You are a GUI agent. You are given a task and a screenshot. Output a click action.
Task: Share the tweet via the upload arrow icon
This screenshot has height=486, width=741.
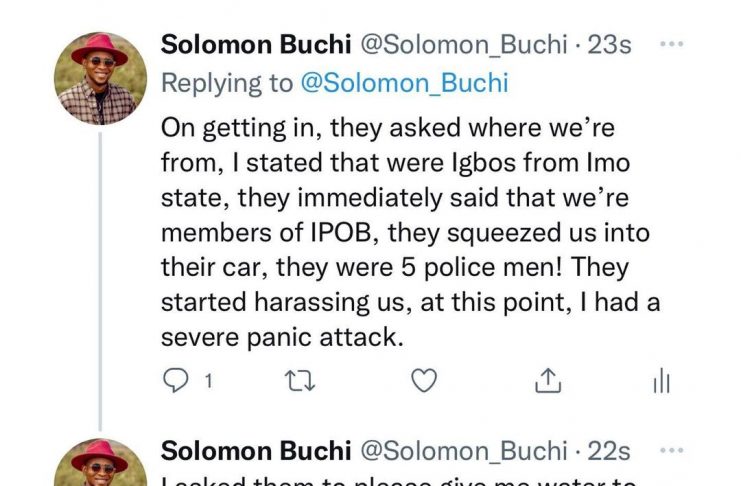coord(548,381)
